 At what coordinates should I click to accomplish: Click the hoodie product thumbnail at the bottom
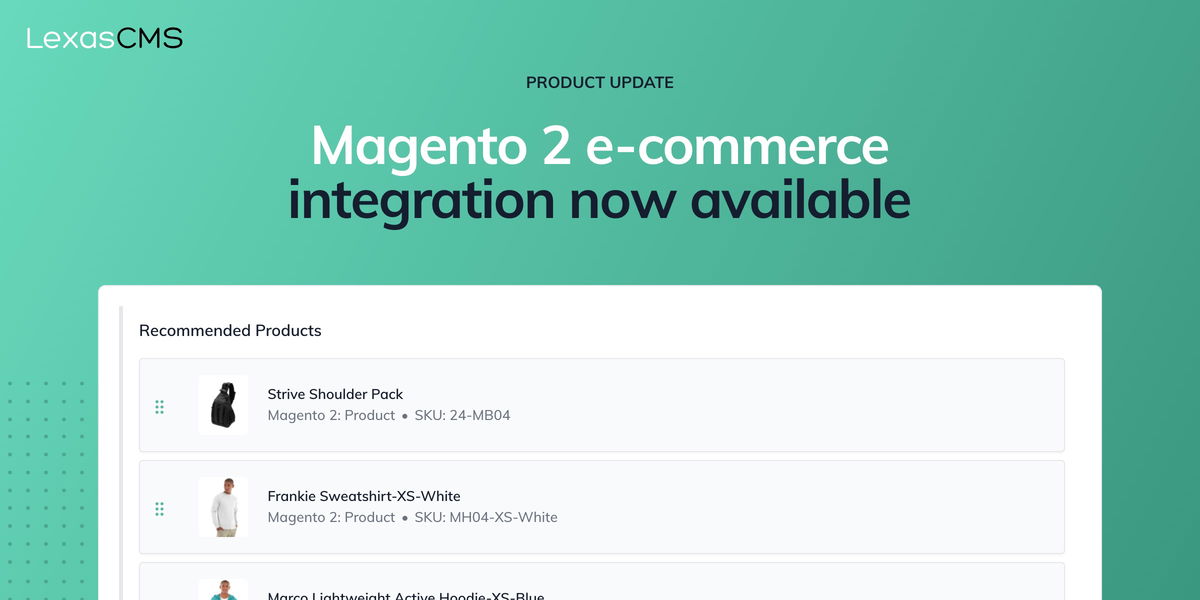[223, 589]
